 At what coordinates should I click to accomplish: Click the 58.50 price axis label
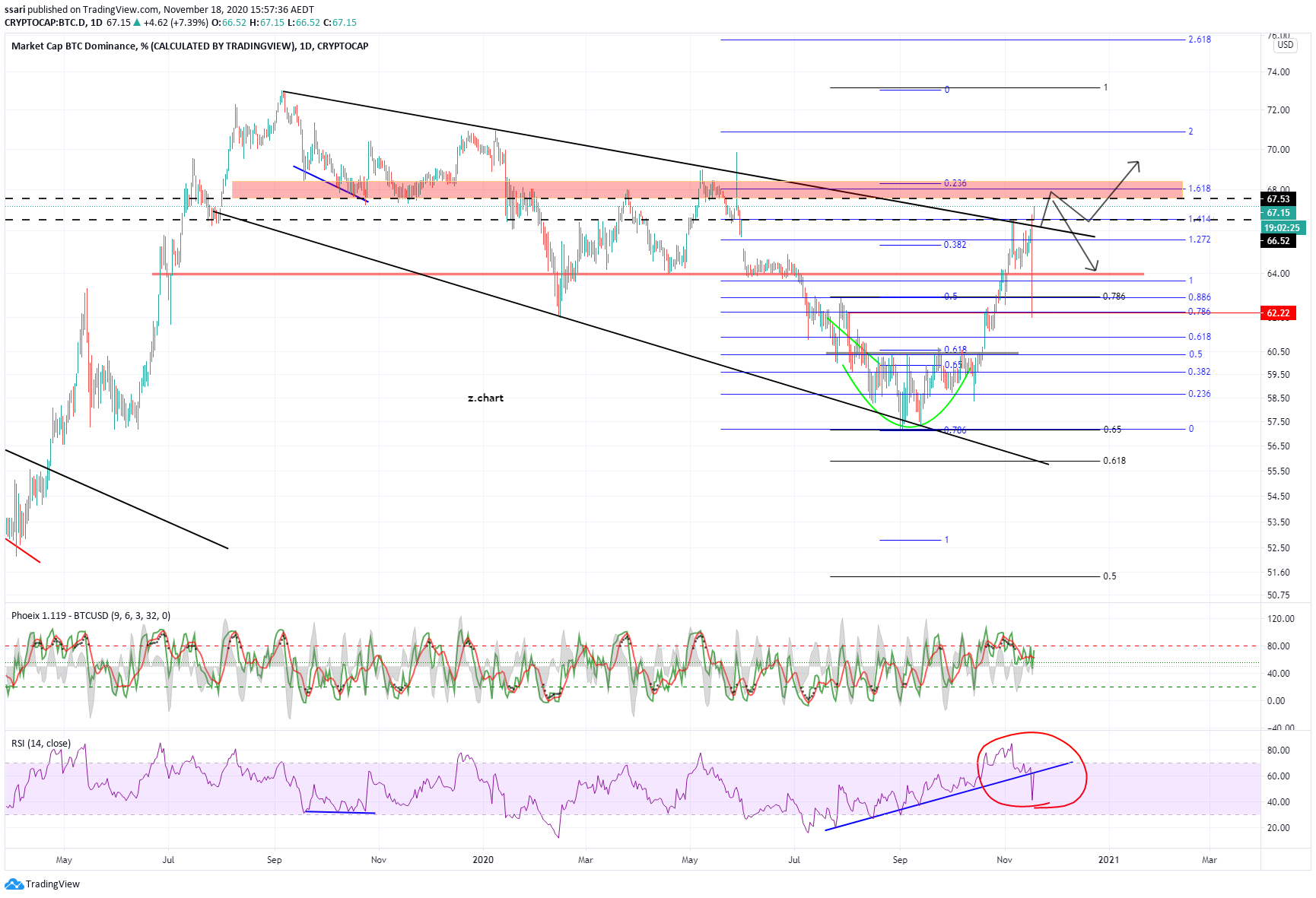[1279, 398]
